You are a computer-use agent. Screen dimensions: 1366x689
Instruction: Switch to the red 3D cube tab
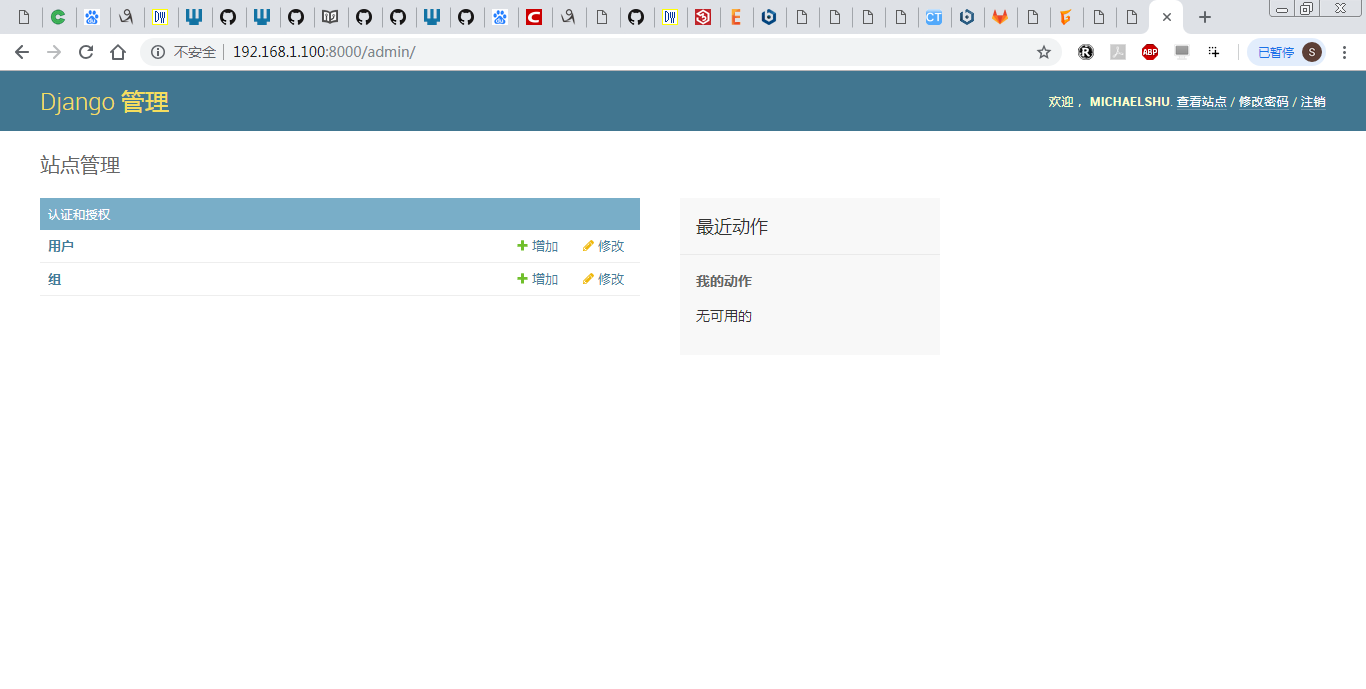(703, 17)
